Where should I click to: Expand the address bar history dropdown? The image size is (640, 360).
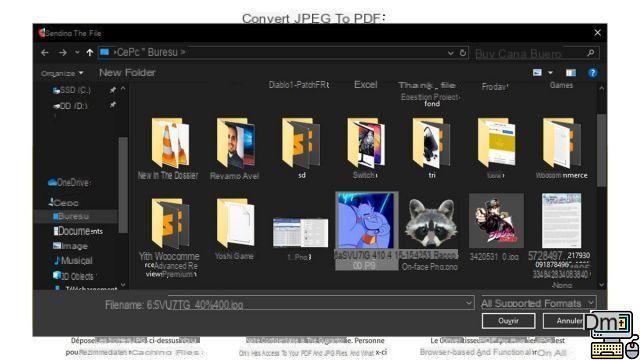pyautogui.click(x=450, y=53)
